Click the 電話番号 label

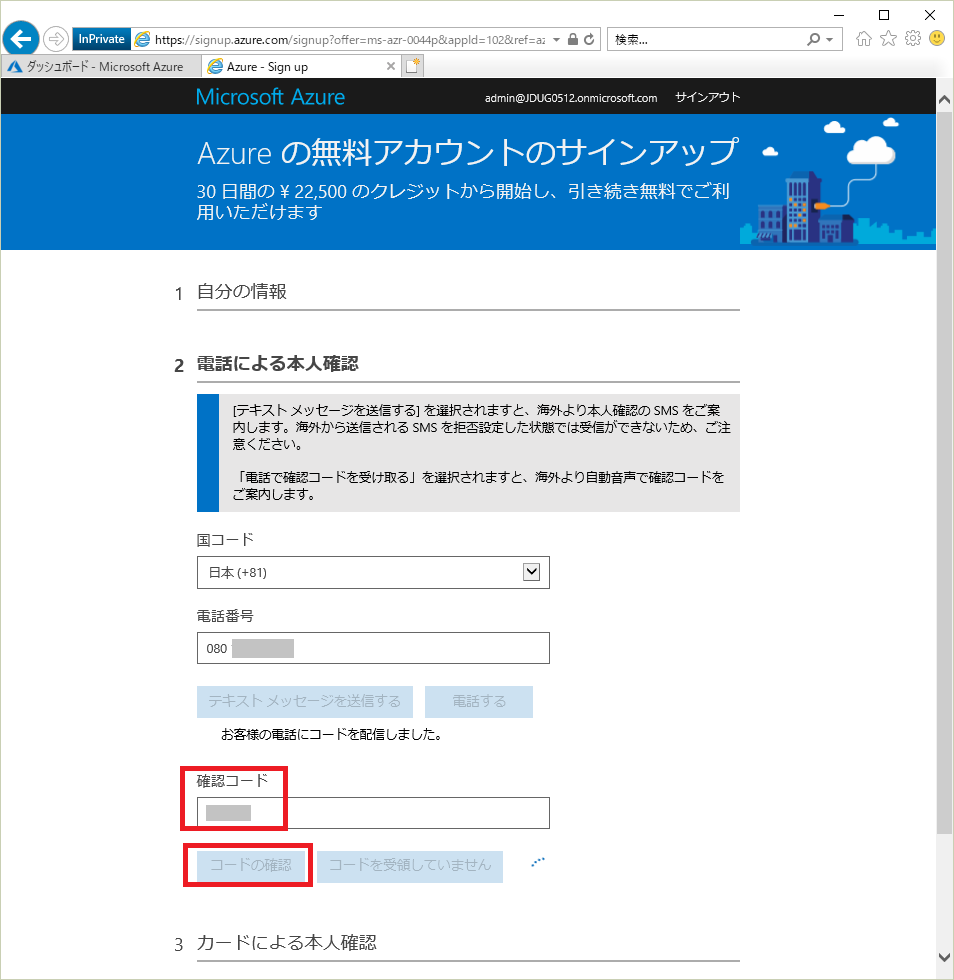pos(225,616)
